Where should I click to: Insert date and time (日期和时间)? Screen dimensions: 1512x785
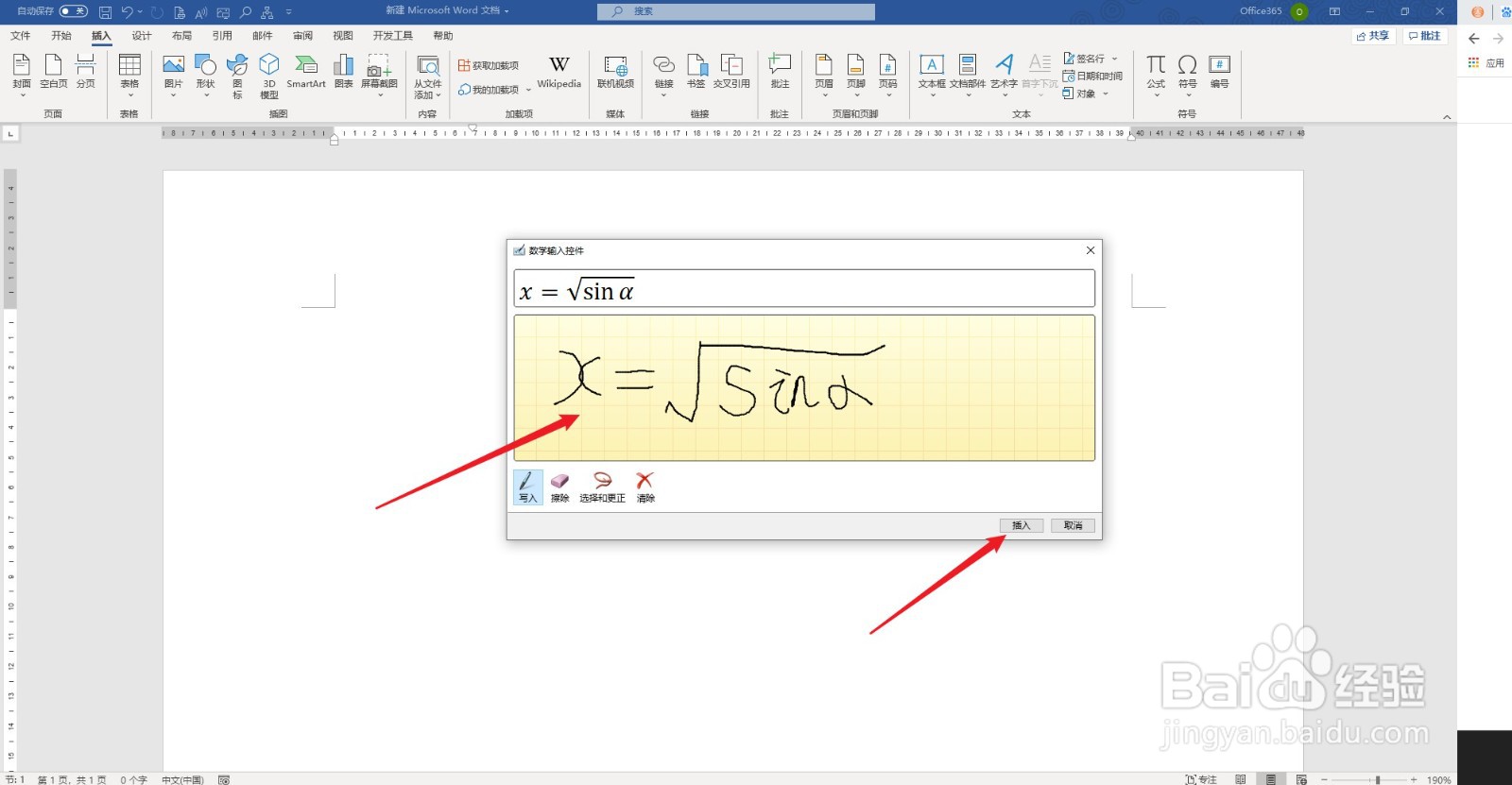click(x=1092, y=76)
